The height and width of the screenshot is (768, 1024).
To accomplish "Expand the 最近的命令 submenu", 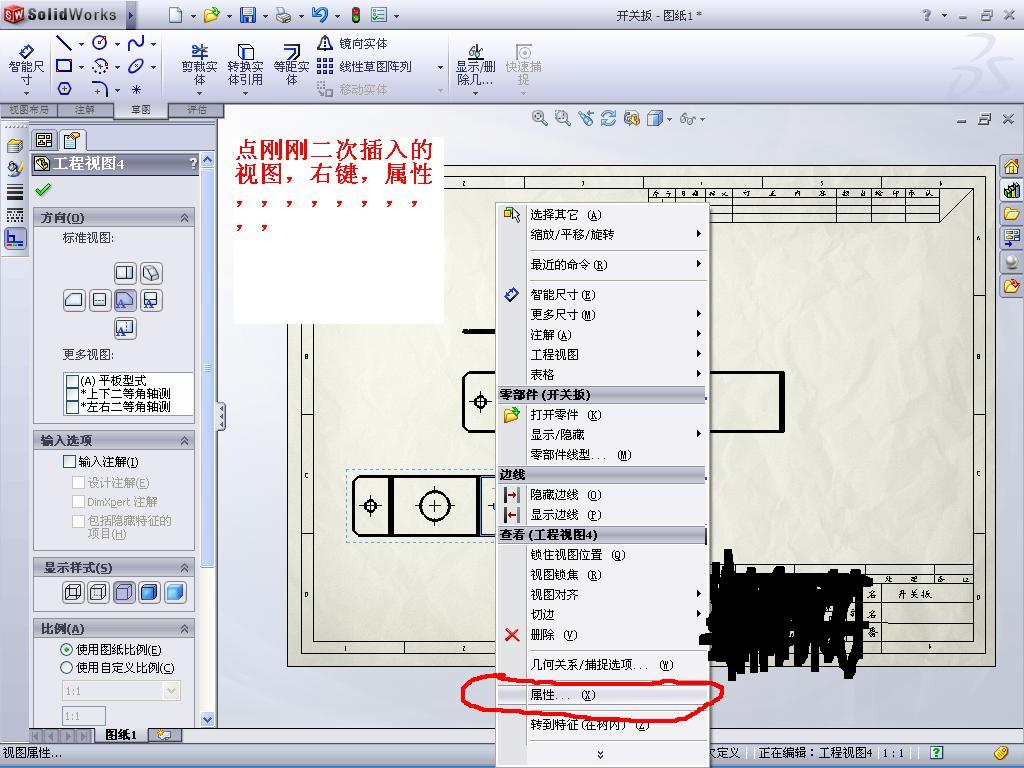I will coord(602,264).
